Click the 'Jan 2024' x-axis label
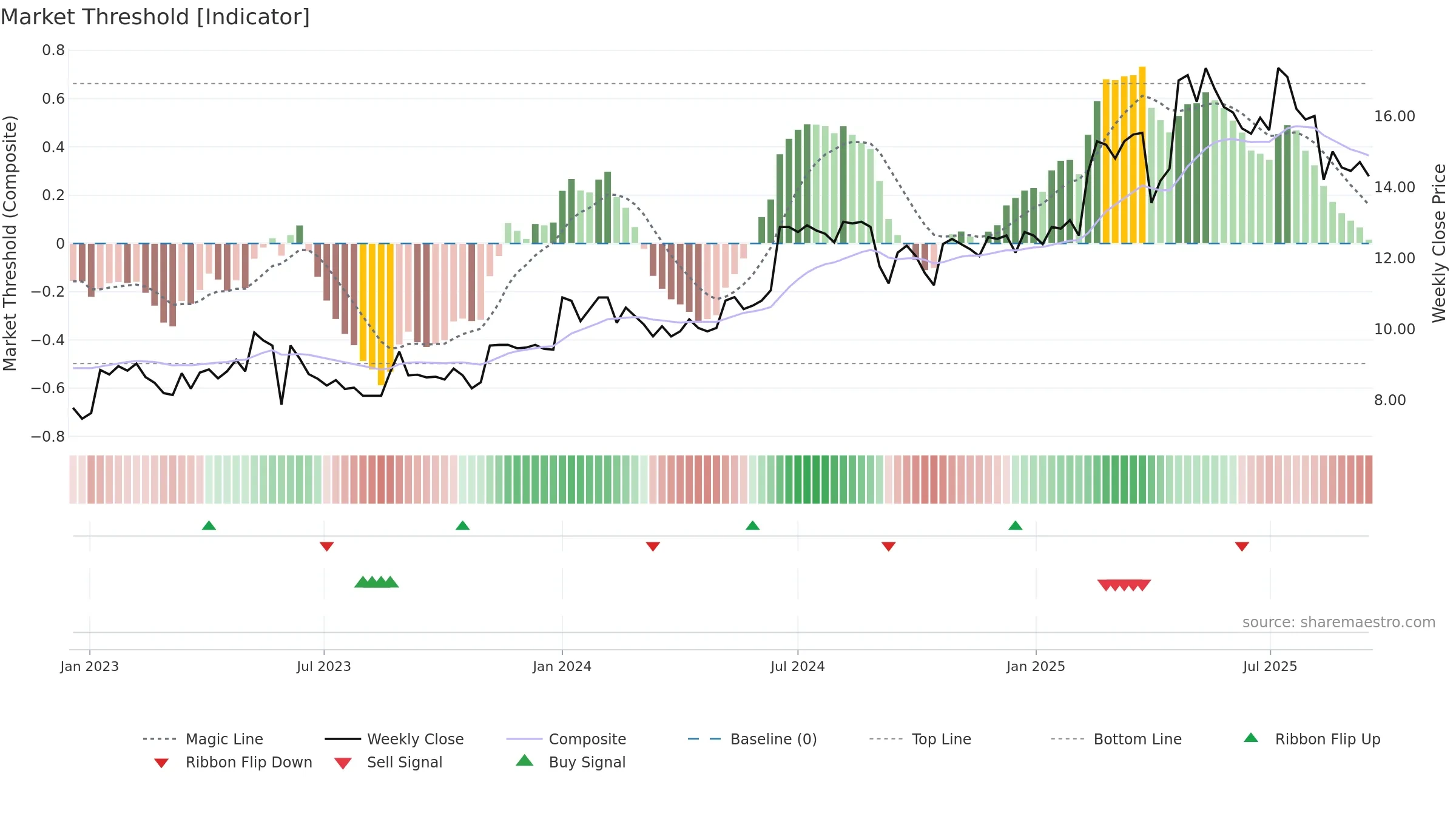Viewport: 1456px width, 819px height. (562, 666)
